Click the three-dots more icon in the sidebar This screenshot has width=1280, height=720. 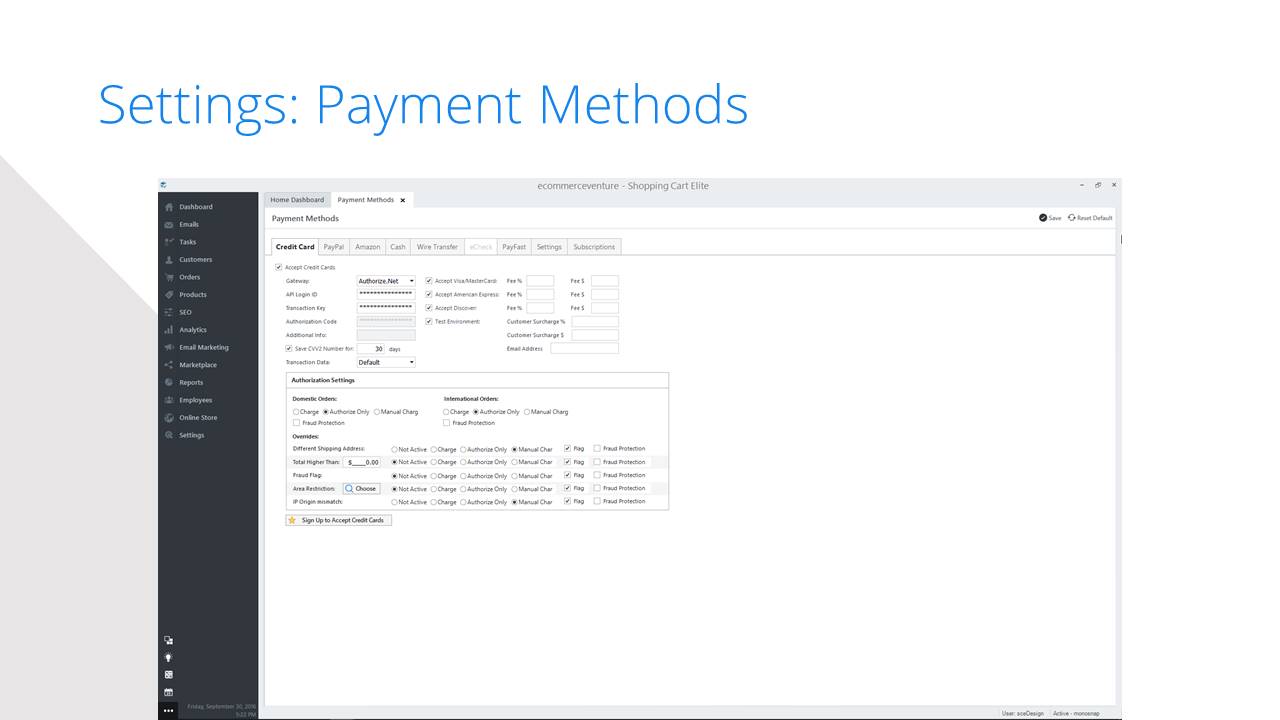point(168,710)
